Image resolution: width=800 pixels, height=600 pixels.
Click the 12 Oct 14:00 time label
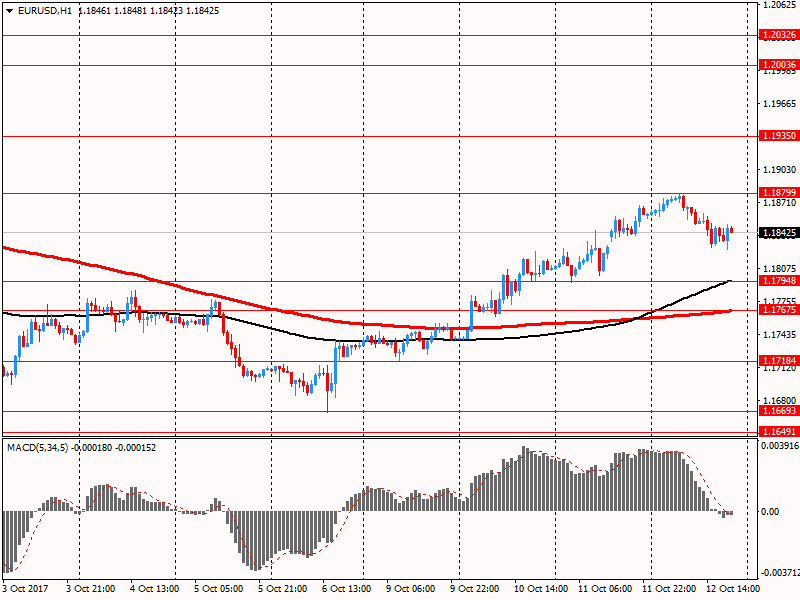pyautogui.click(x=733, y=589)
